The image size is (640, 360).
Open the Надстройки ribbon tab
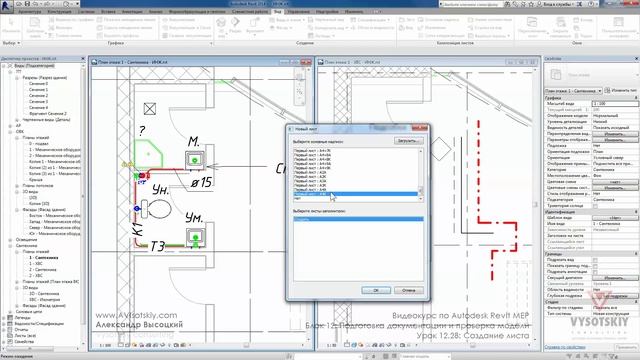[x=327, y=12]
